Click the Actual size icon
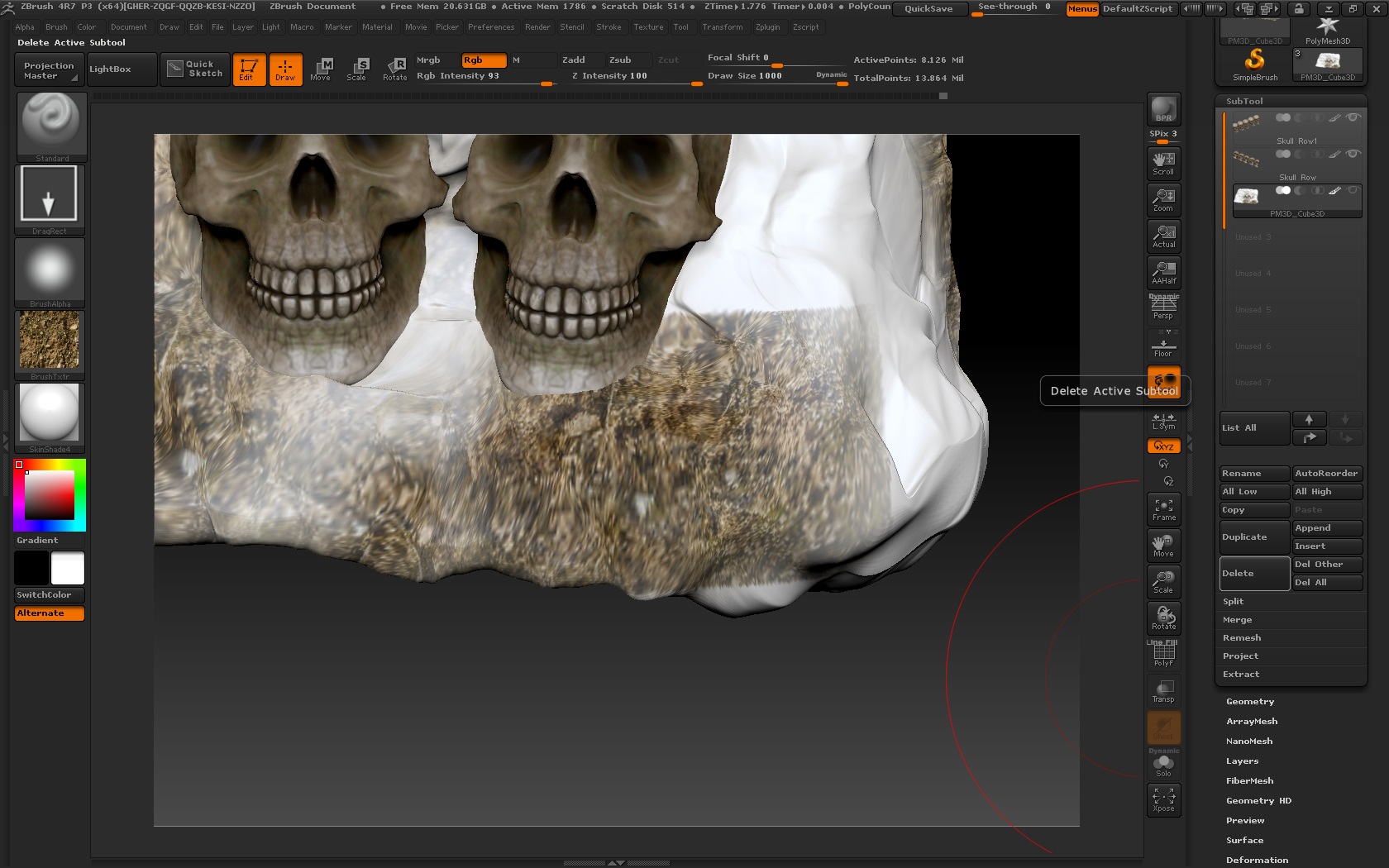 (1163, 236)
